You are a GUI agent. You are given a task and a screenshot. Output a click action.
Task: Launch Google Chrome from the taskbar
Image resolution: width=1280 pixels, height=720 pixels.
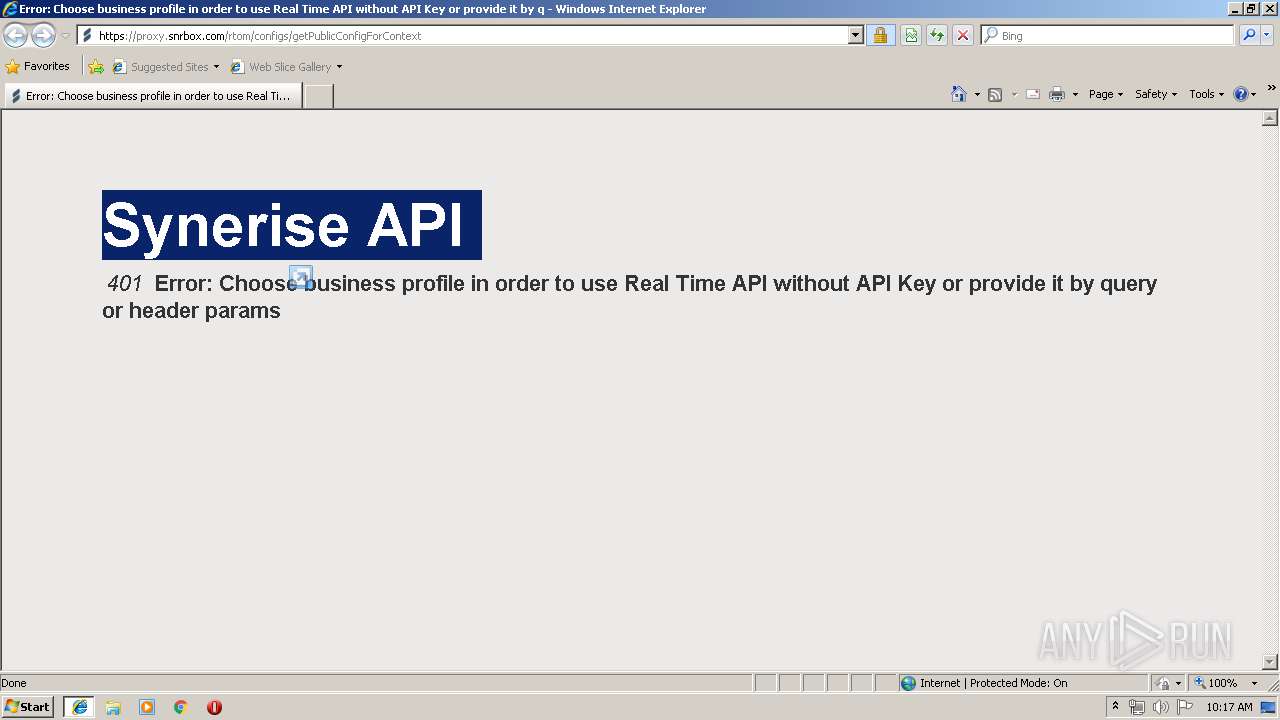pos(181,707)
